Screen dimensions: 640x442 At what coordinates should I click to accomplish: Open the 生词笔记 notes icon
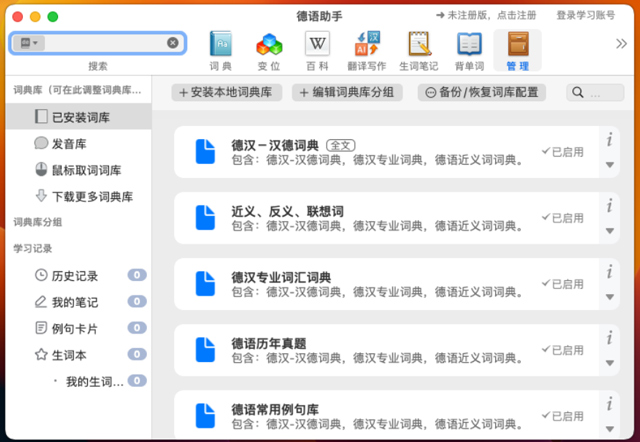(x=419, y=51)
